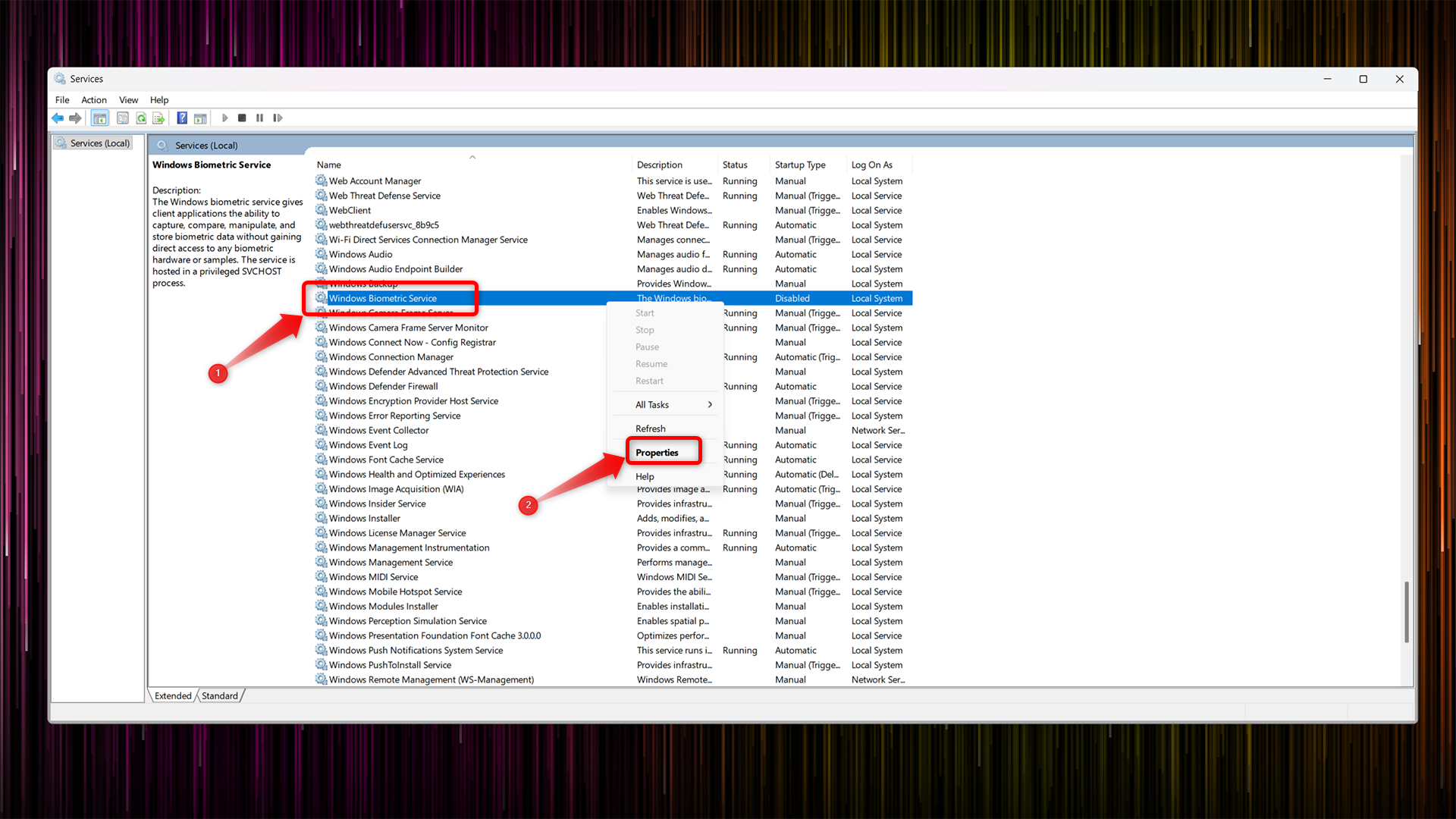Open the View menu
The height and width of the screenshot is (819, 1456).
tap(128, 100)
